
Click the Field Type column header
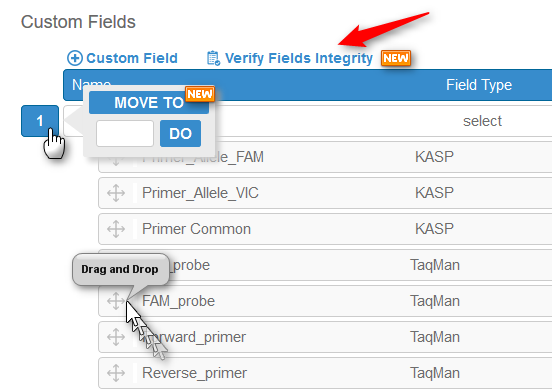pyautogui.click(x=479, y=85)
